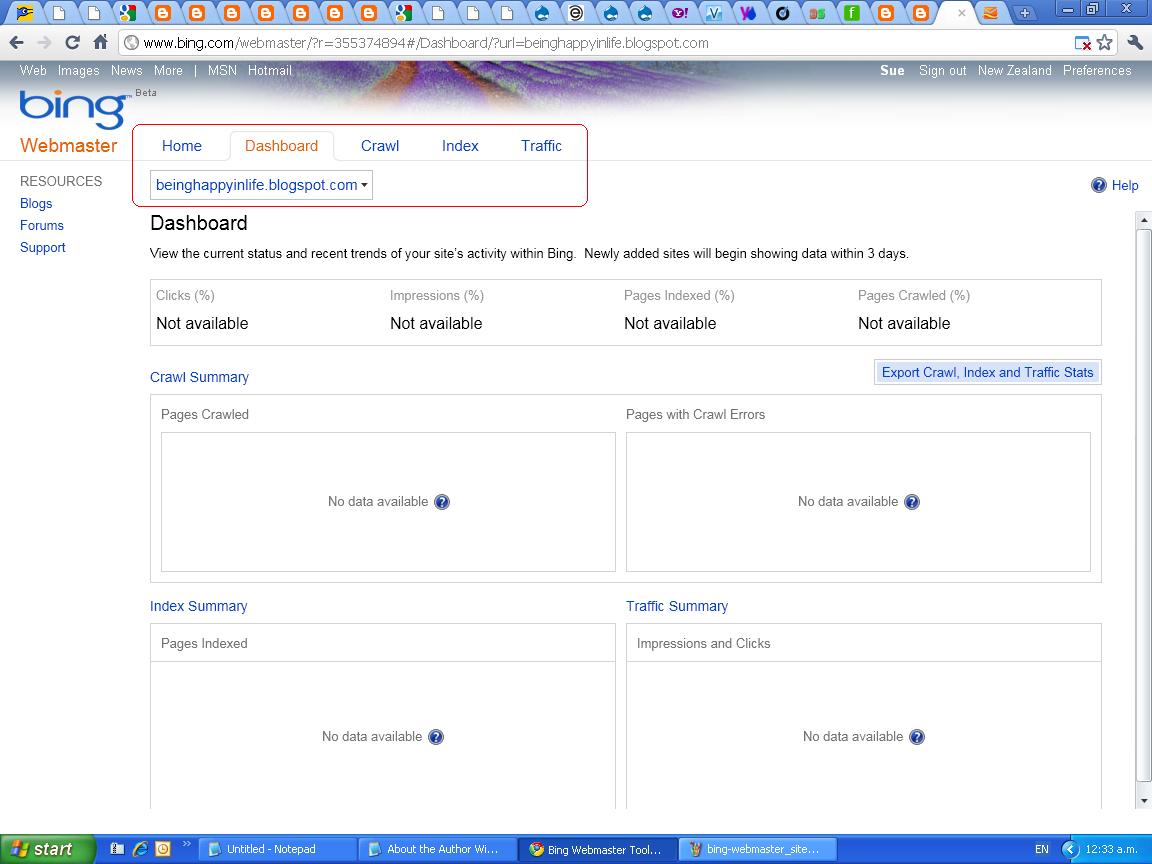The width and height of the screenshot is (1152, 864).
Task: Switch to the black circle favicon browser tab
Action: pos(782,12)
